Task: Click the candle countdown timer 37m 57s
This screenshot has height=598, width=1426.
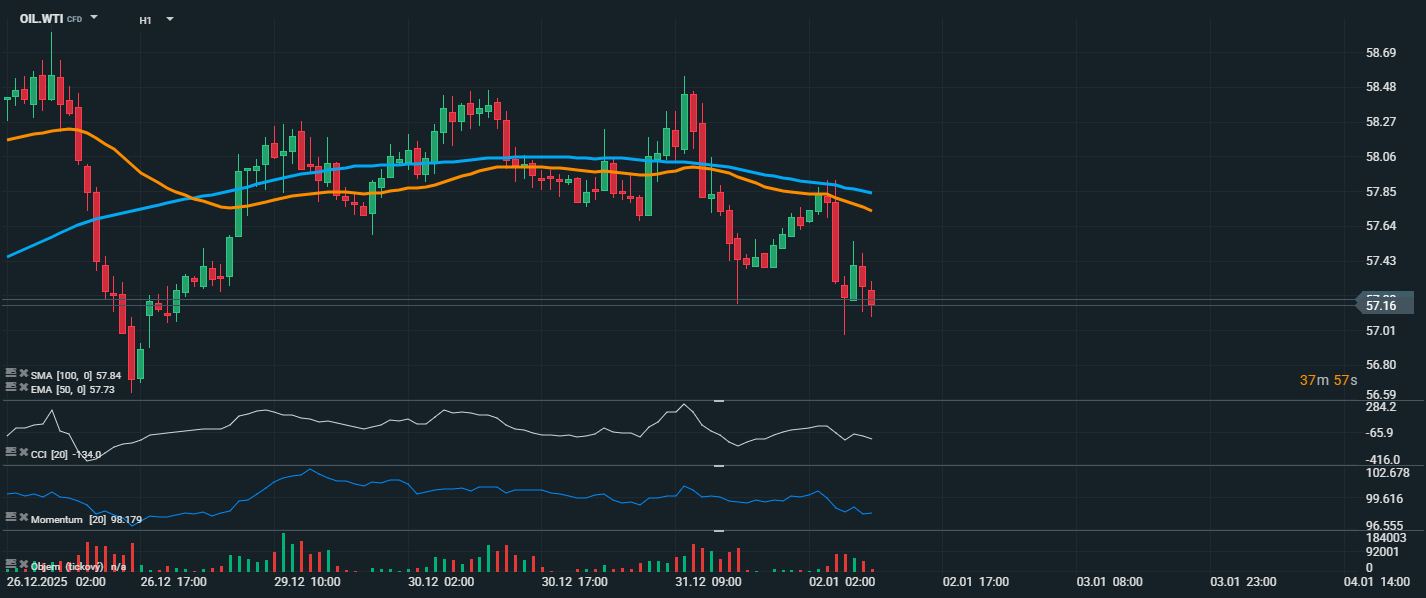Action: [1328, 381]
